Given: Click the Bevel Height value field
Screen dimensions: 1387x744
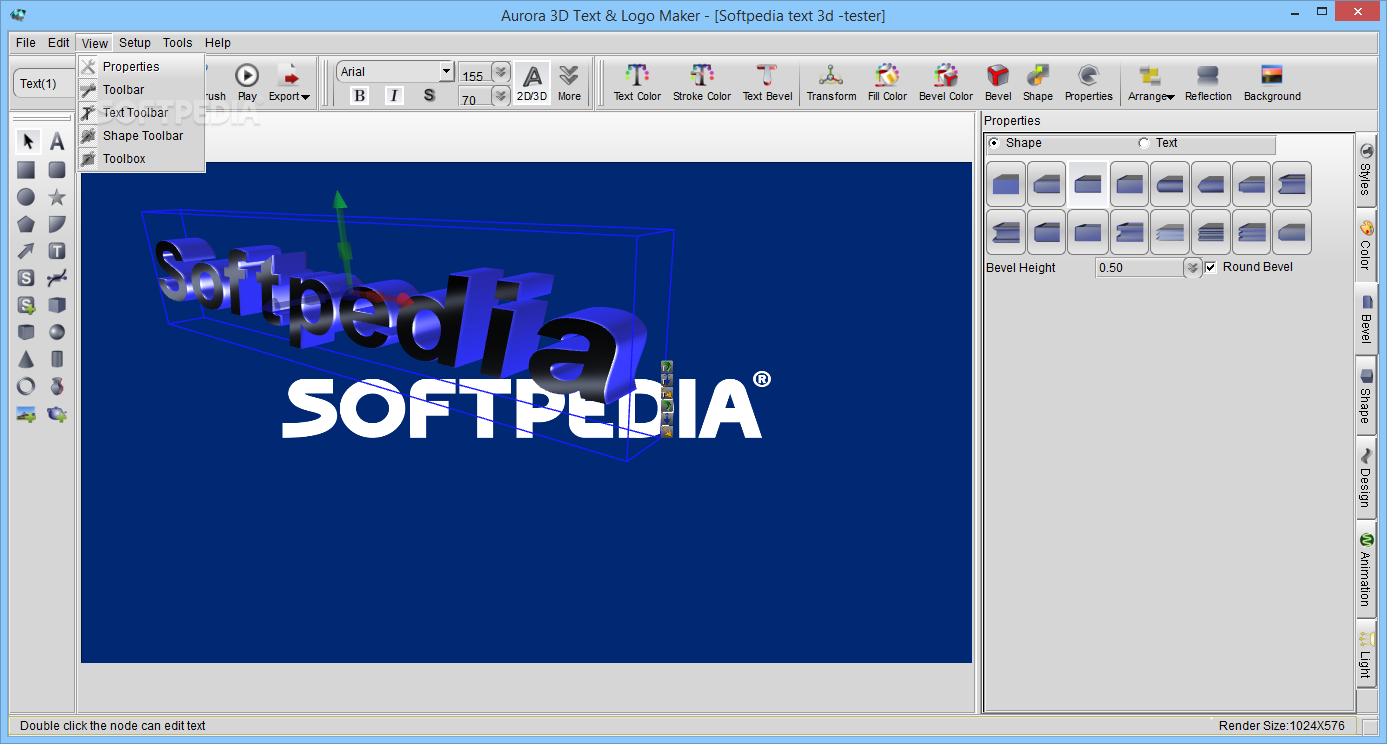Looking at the screenshot, I should pyautogui.click(x=1140, y=268).
